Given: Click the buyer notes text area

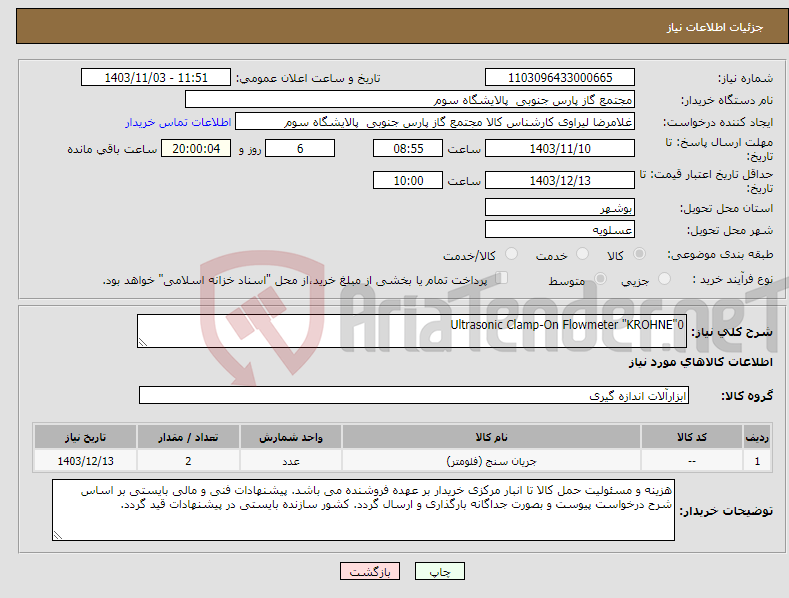Looking at the screenshot, I should click(363, 510).
